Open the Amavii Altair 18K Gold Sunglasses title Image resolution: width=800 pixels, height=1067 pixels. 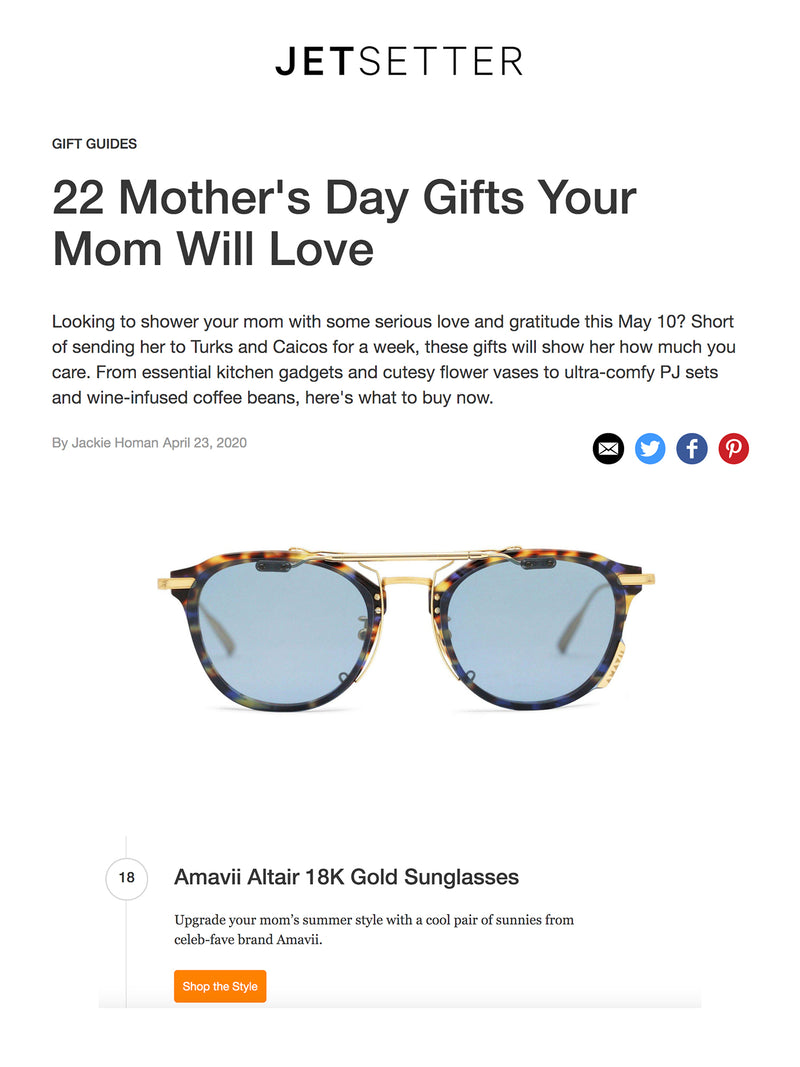pyautogui.click(x=346, y=878)
